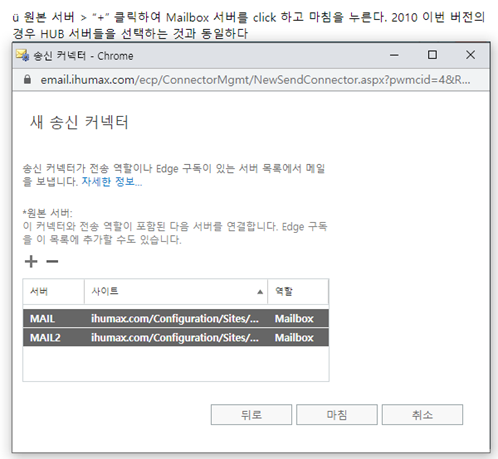This screenshot has height=459, width=498.
Task: Click the minus icon to remove a server
Action: (52, 261)
